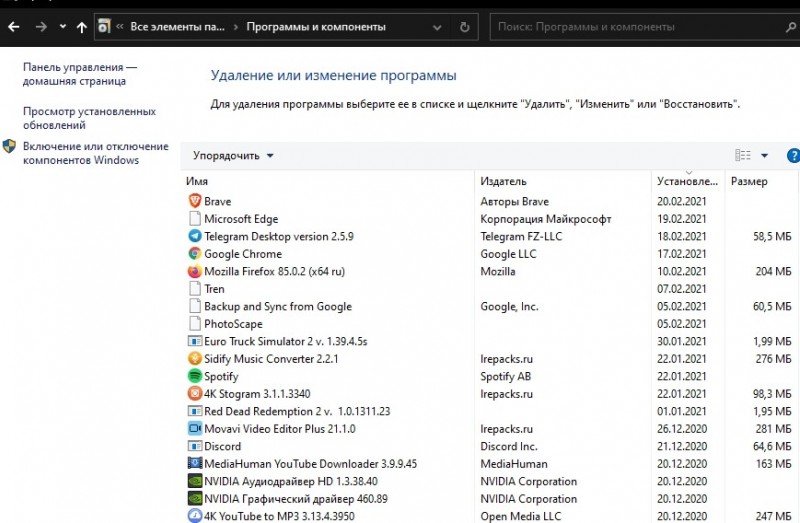Viewport: 800px width, 523px height.
Task: Click the 163 МБ size for MediaHuman
Action: [773, 464]
